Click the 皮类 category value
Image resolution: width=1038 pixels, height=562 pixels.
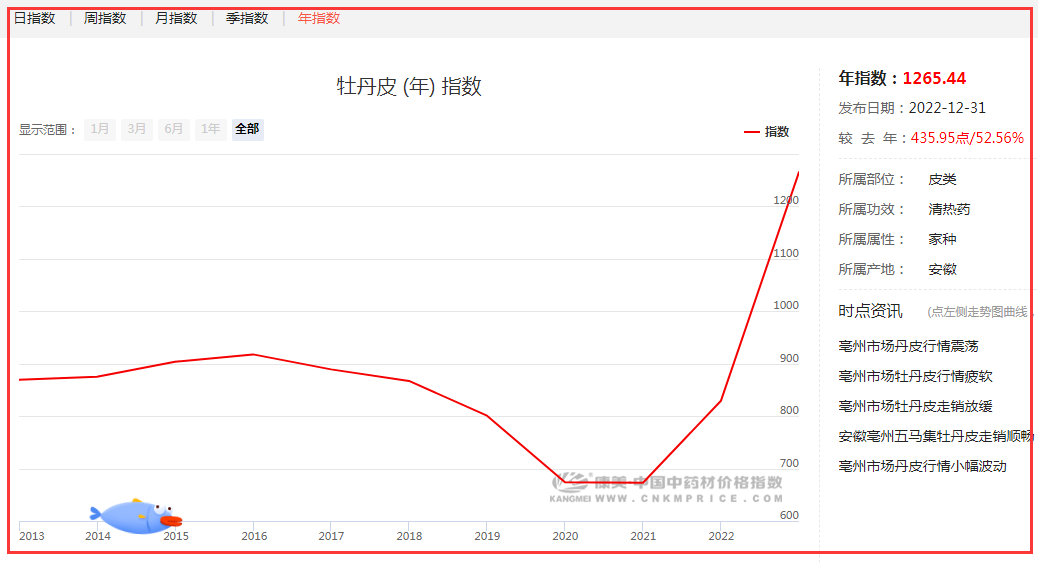click(x=942, y=179)
